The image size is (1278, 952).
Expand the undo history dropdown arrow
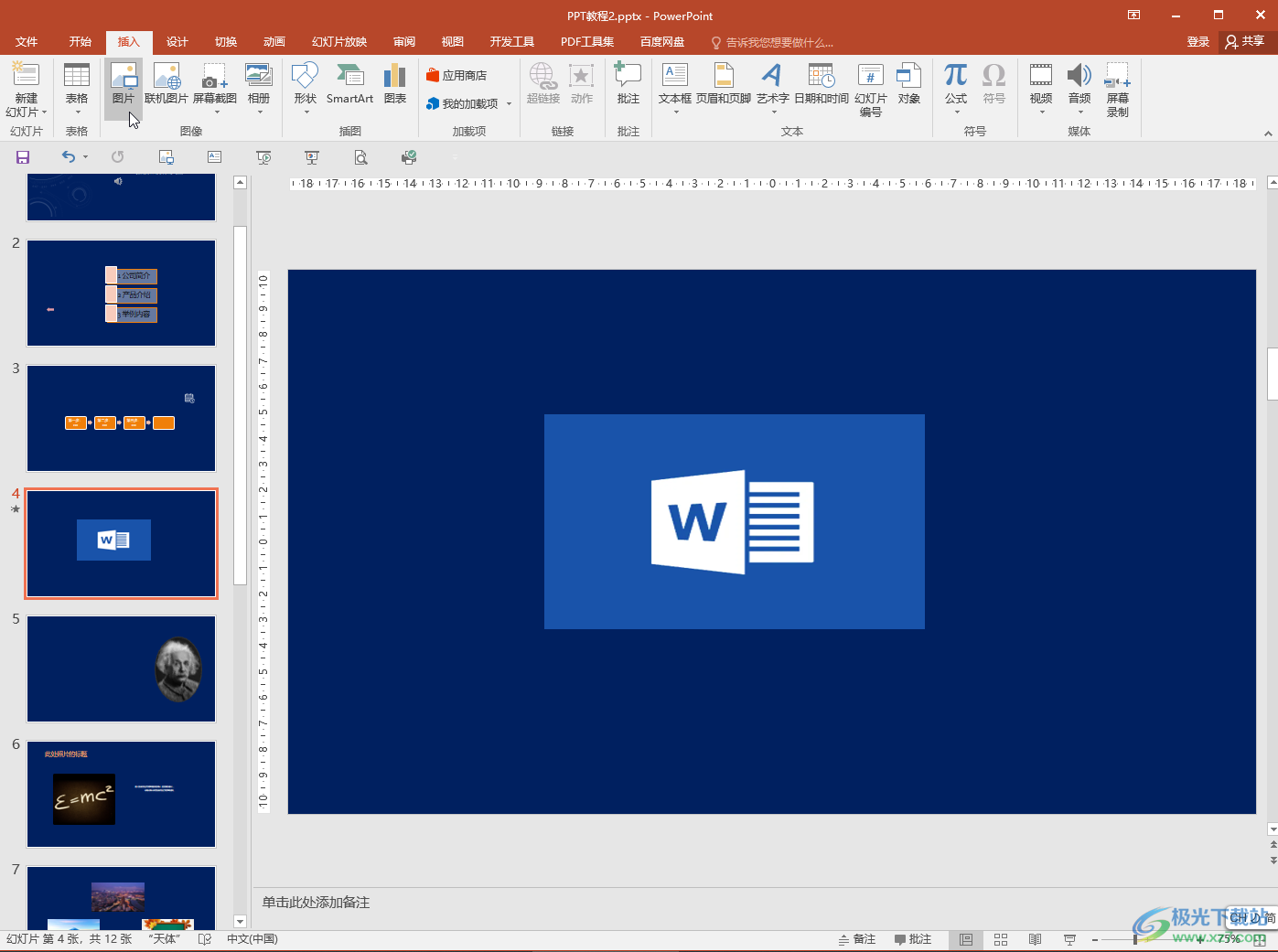coord(86,157)
